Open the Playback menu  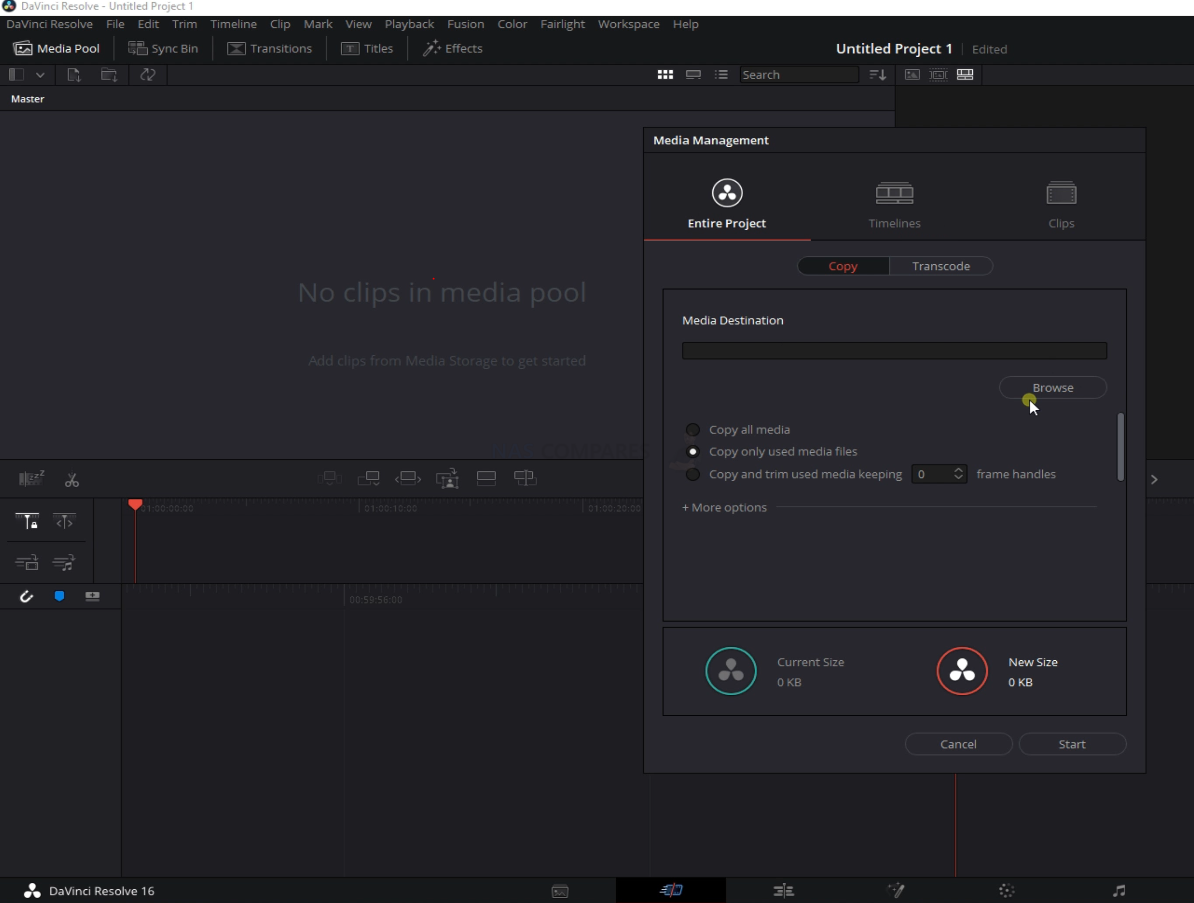[x=409, y=24]
